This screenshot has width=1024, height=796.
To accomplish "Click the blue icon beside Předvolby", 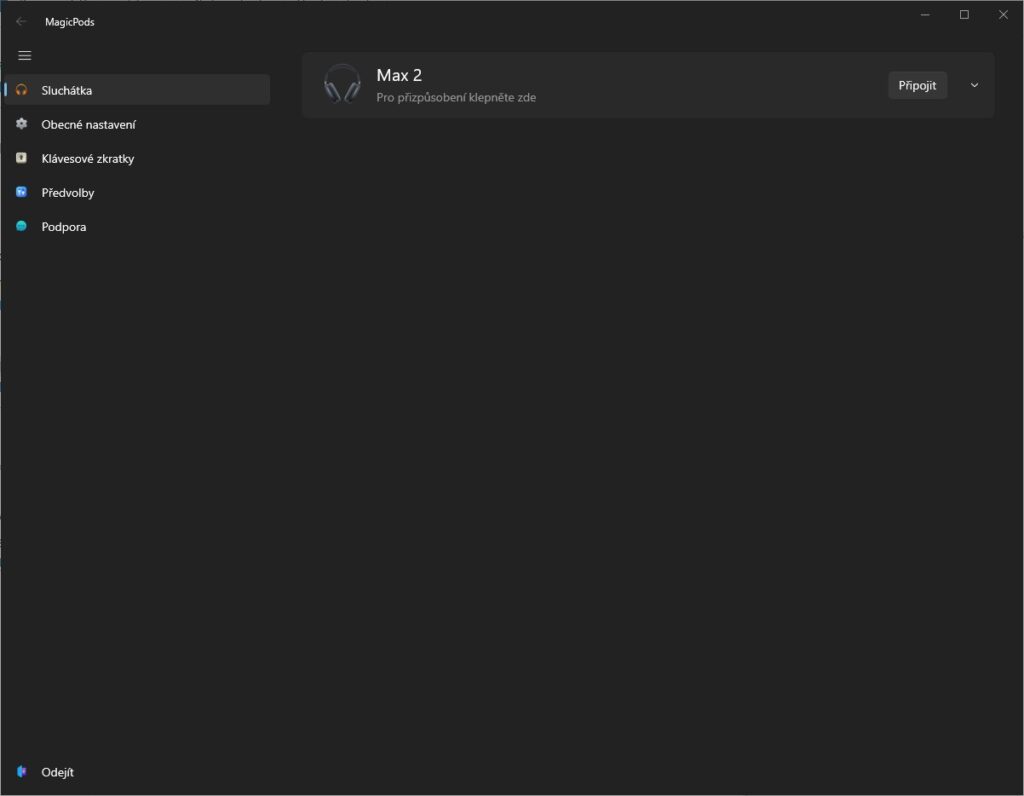I will 22,192.
